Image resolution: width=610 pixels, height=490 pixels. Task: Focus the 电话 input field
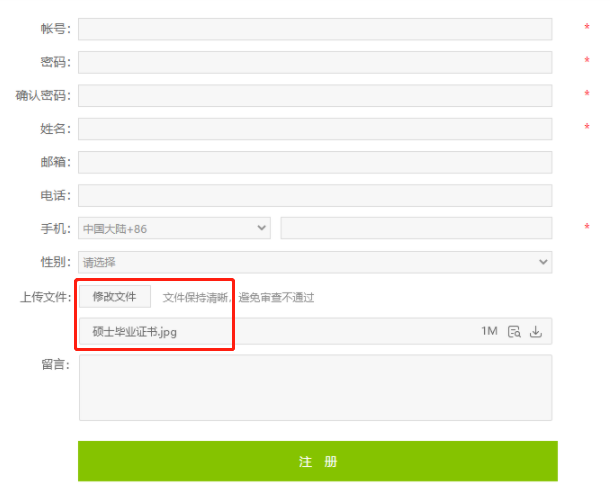coord(315,196)
